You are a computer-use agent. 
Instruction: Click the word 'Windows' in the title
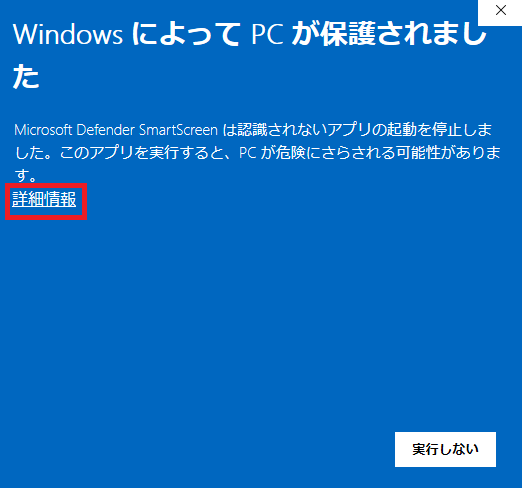tap(68, 35)
